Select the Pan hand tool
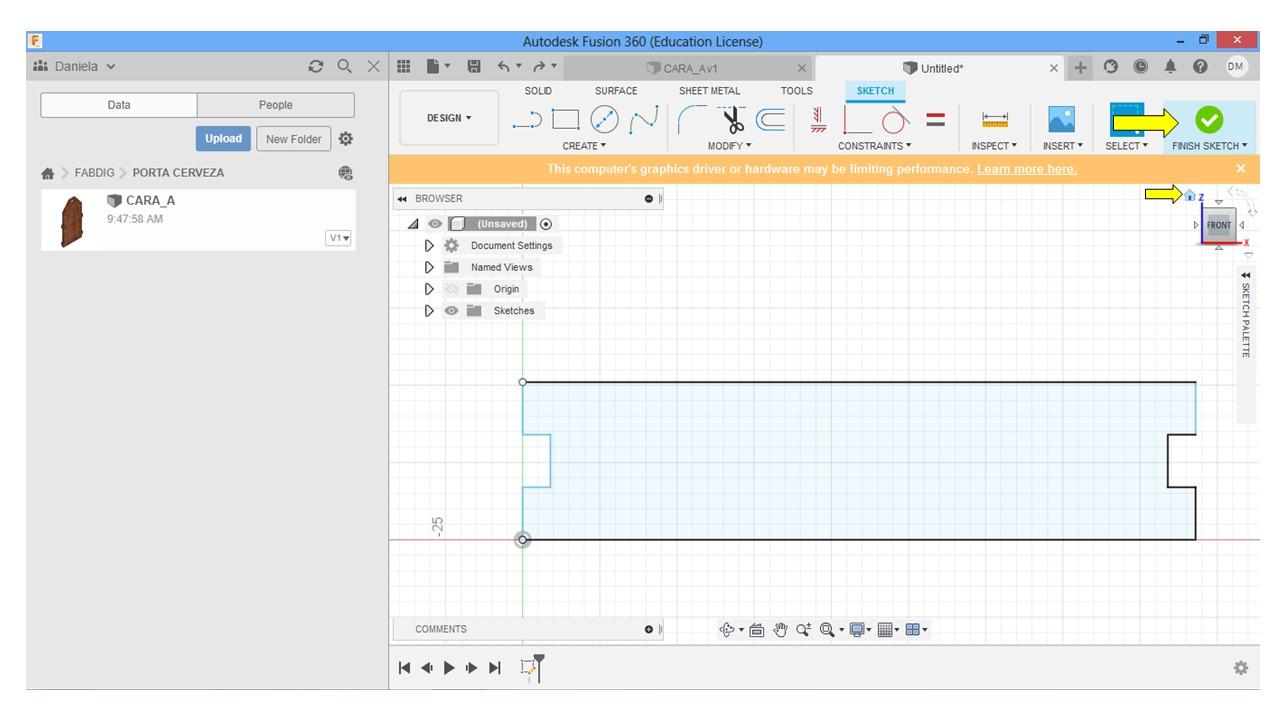1280x720 pixels. [x=781, y=630]
